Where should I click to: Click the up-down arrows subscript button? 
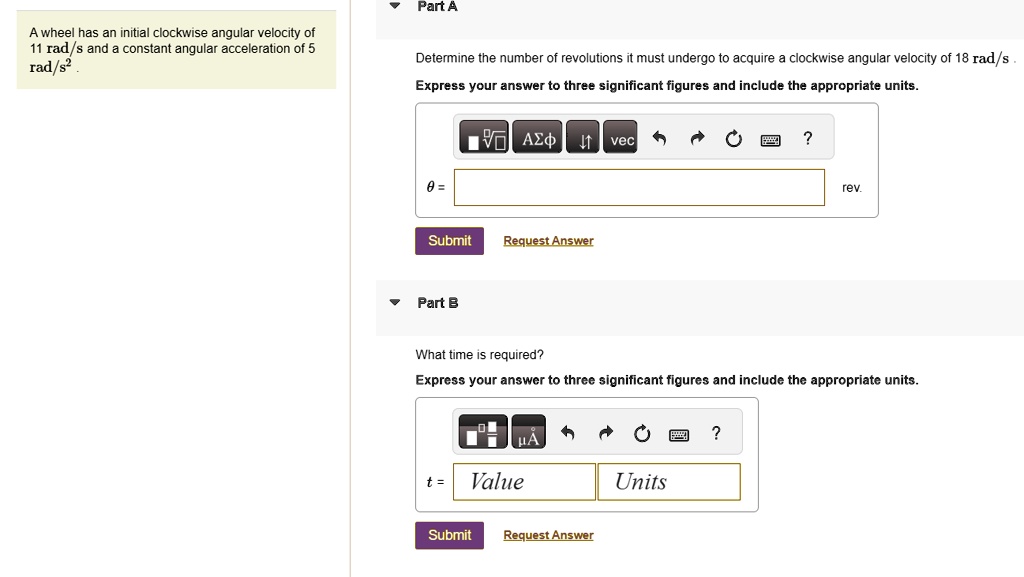tap(583, 137)
